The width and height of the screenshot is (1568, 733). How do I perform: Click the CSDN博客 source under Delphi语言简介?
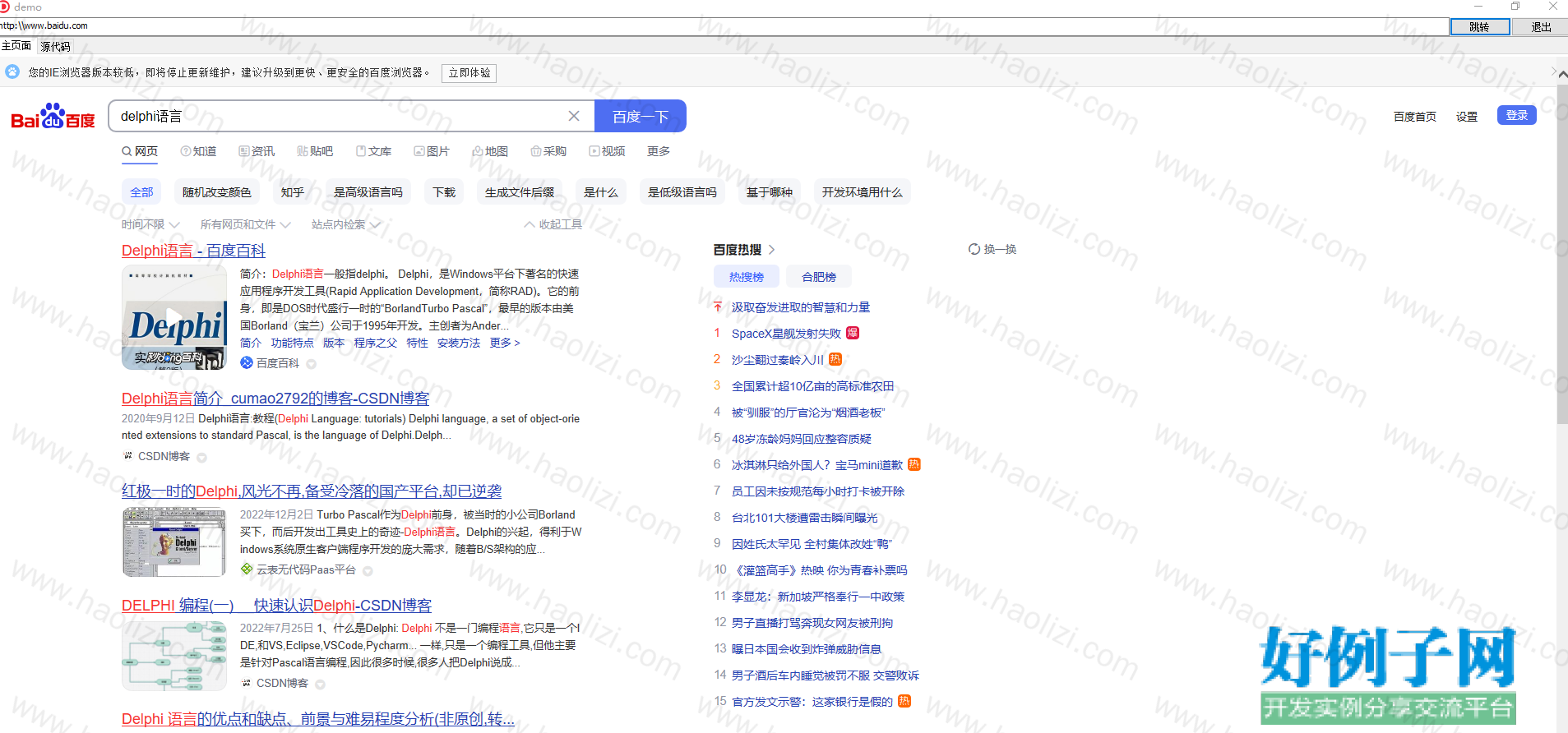coord(164,456)
